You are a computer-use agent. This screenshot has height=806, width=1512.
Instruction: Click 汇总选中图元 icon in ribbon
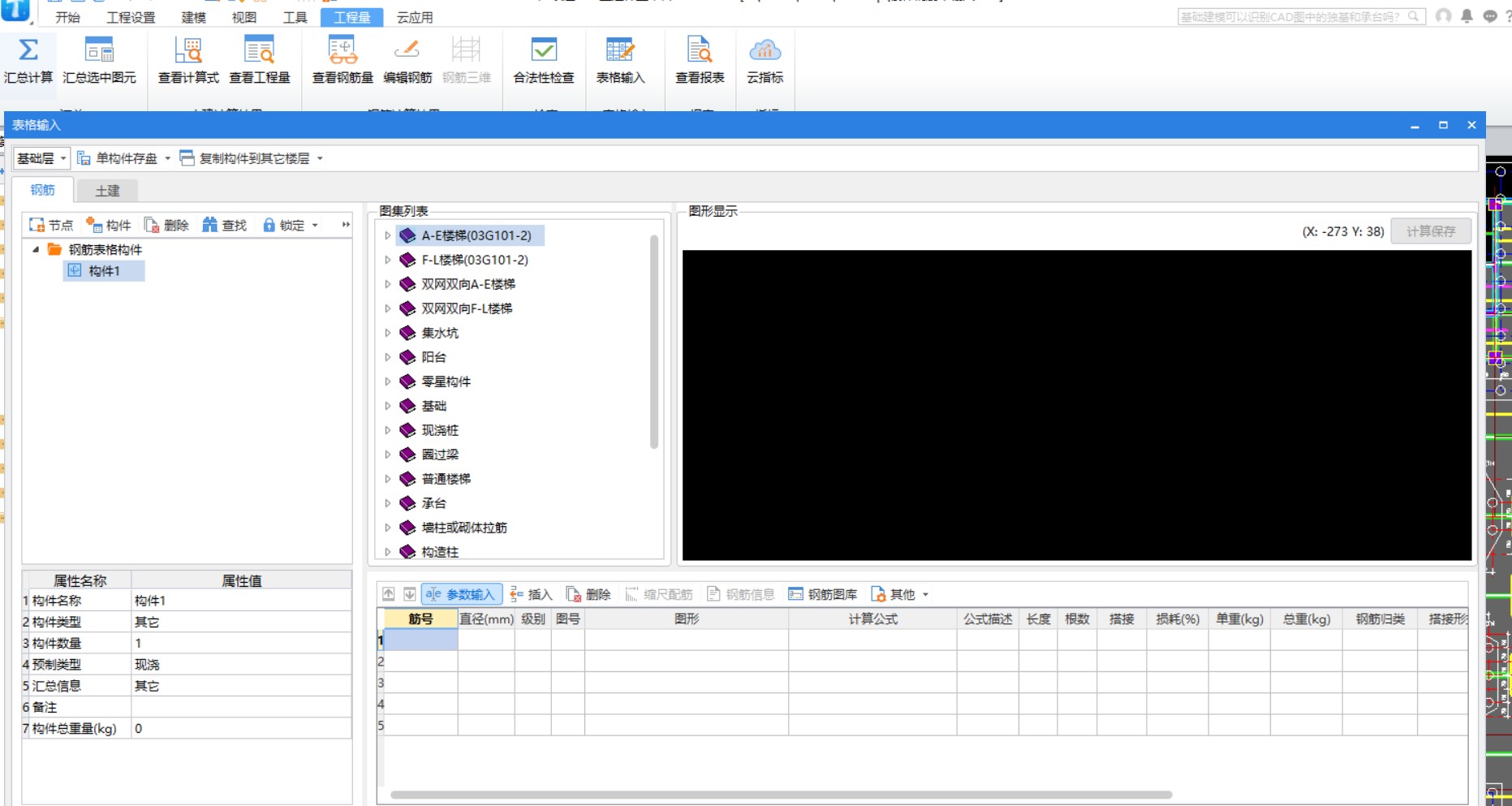[x=99, y=50]
